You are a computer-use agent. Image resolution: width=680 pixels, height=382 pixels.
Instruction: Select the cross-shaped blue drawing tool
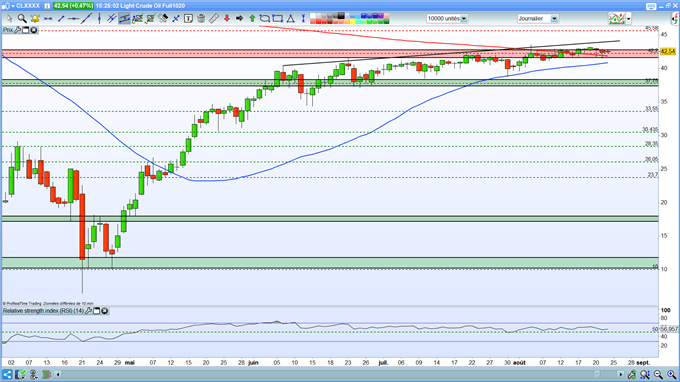pyautogui.click(x=176, y=19)
